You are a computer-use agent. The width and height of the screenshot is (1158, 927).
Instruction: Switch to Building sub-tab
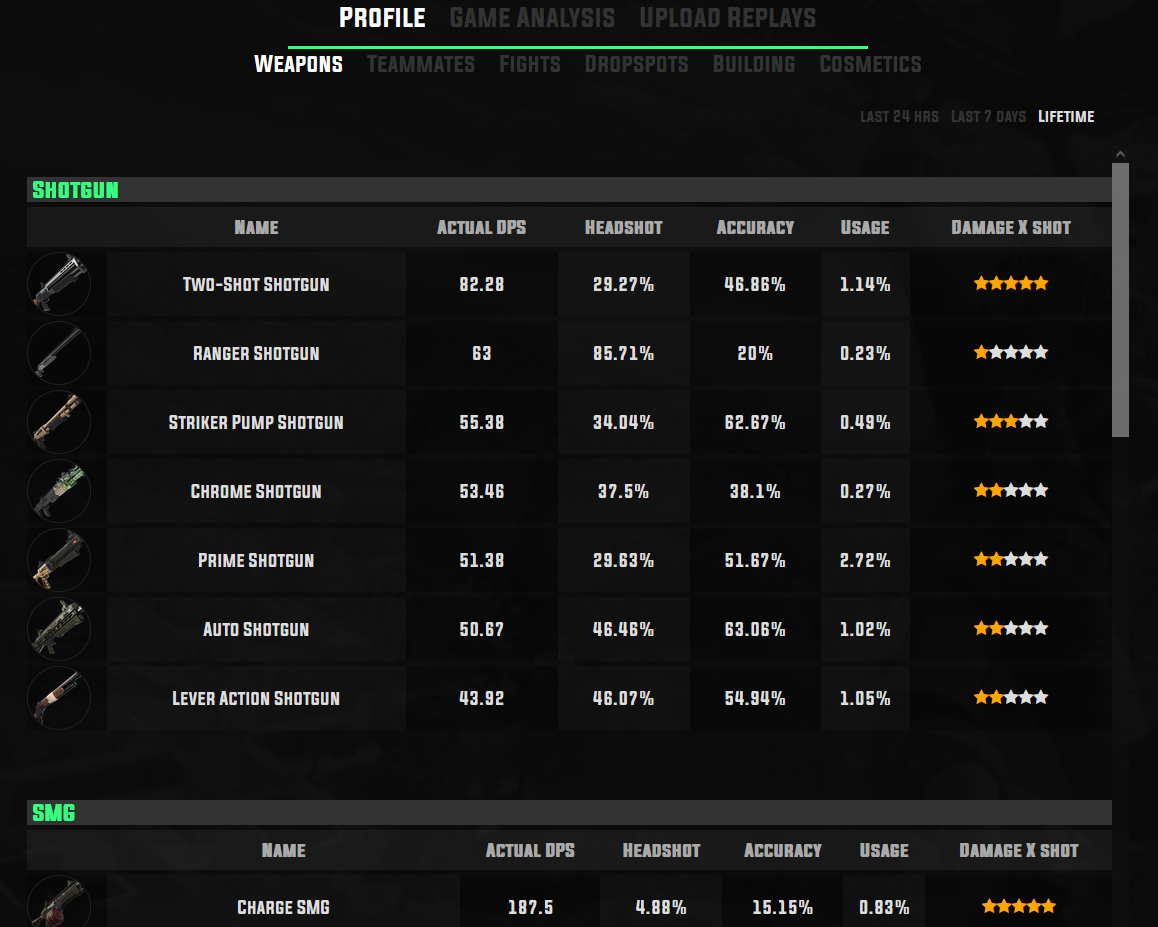(754, 64)
